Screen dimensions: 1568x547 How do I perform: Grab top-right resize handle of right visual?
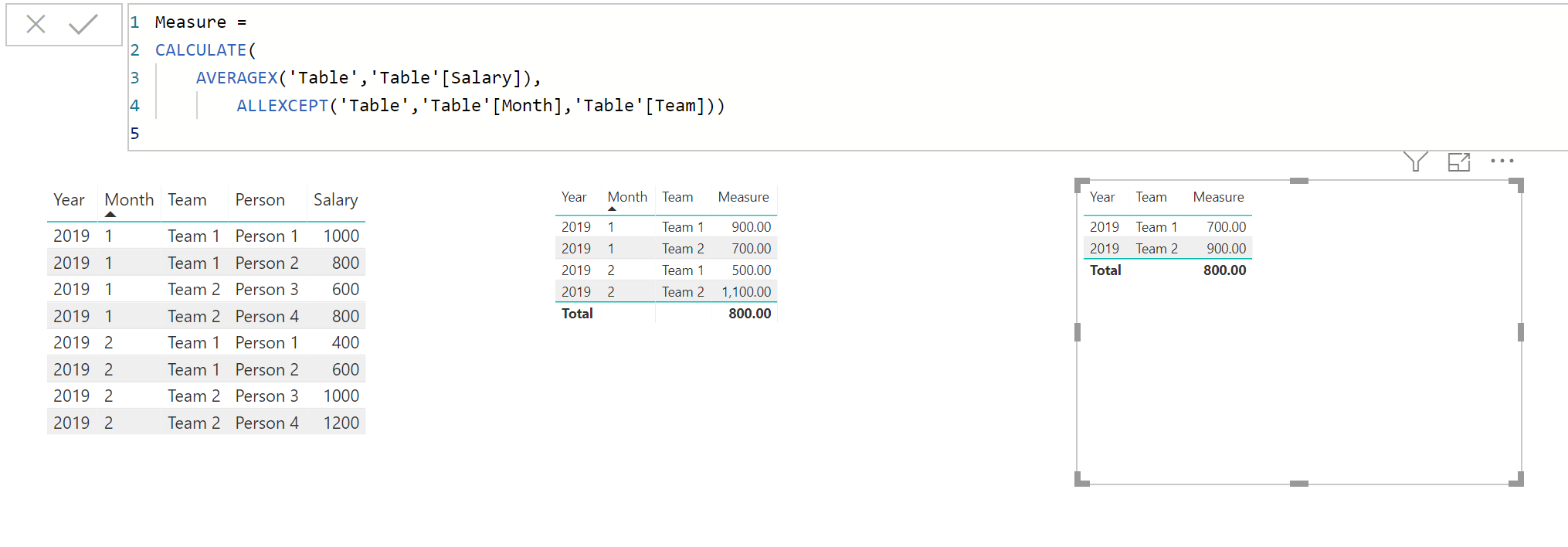pos(1517,185)
